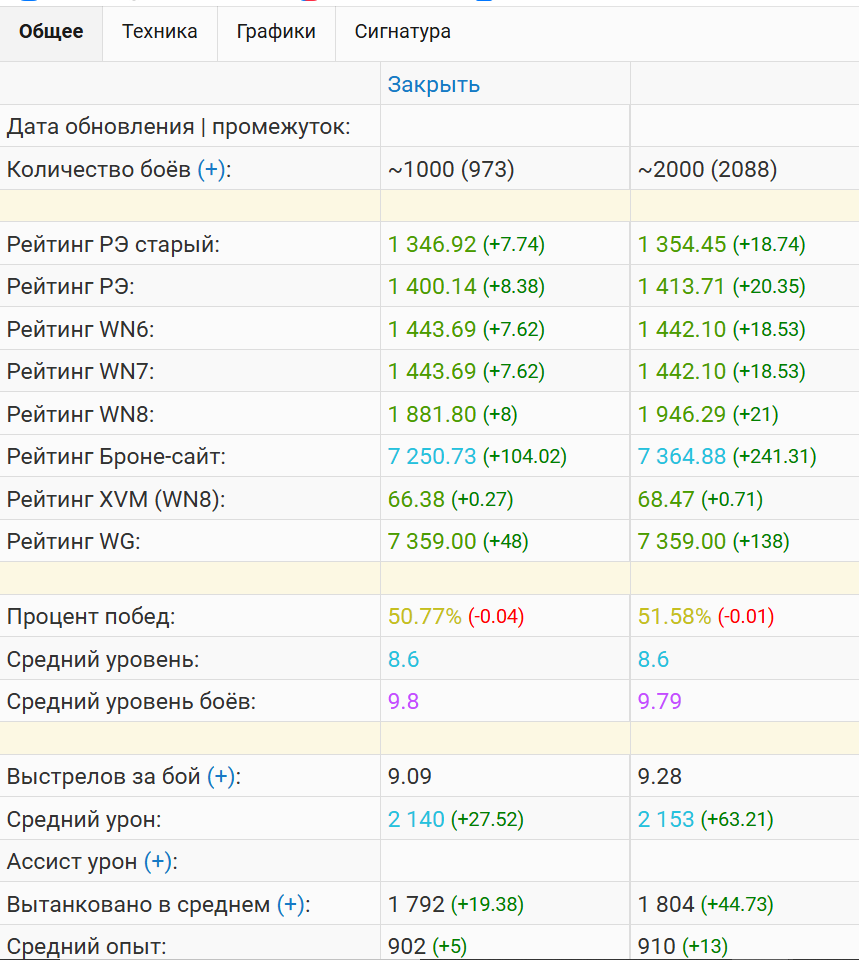Click the Закрыть link
Image resolution: width=859 pixels, height=960 pixels.
[x=434, y=85]
